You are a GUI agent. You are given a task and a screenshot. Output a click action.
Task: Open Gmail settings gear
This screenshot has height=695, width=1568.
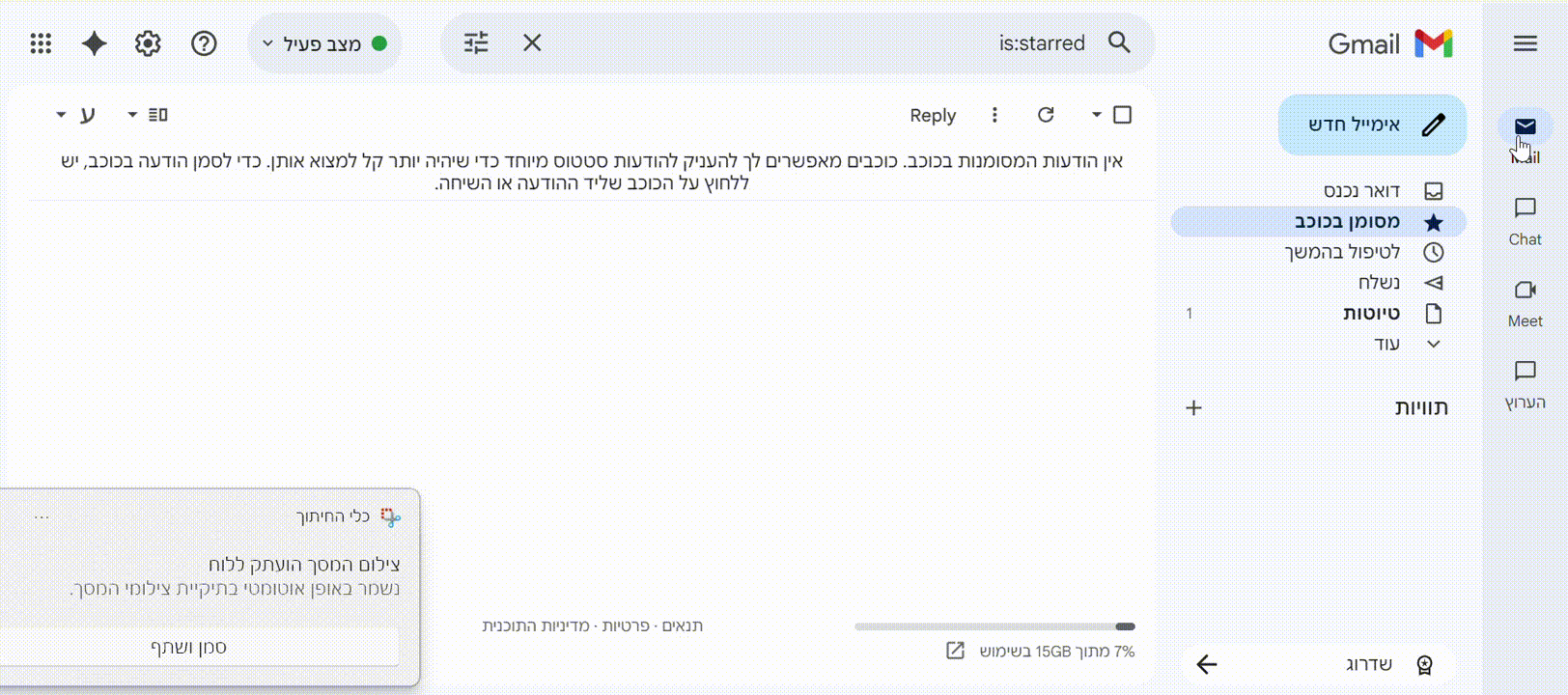(x=148, y=43)
